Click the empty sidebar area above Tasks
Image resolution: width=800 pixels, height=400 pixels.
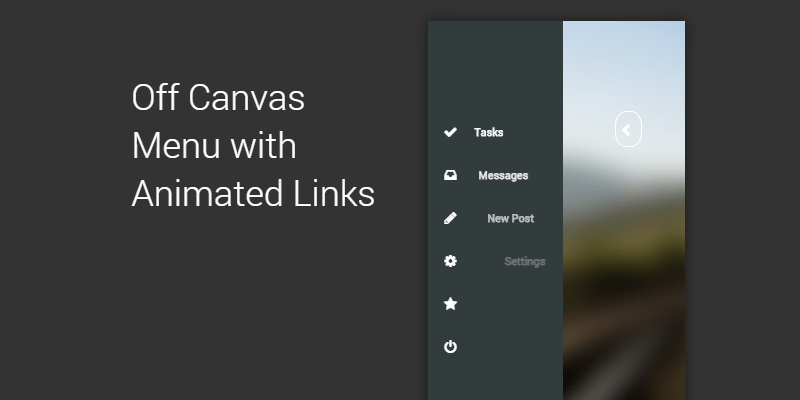[495, 70]
